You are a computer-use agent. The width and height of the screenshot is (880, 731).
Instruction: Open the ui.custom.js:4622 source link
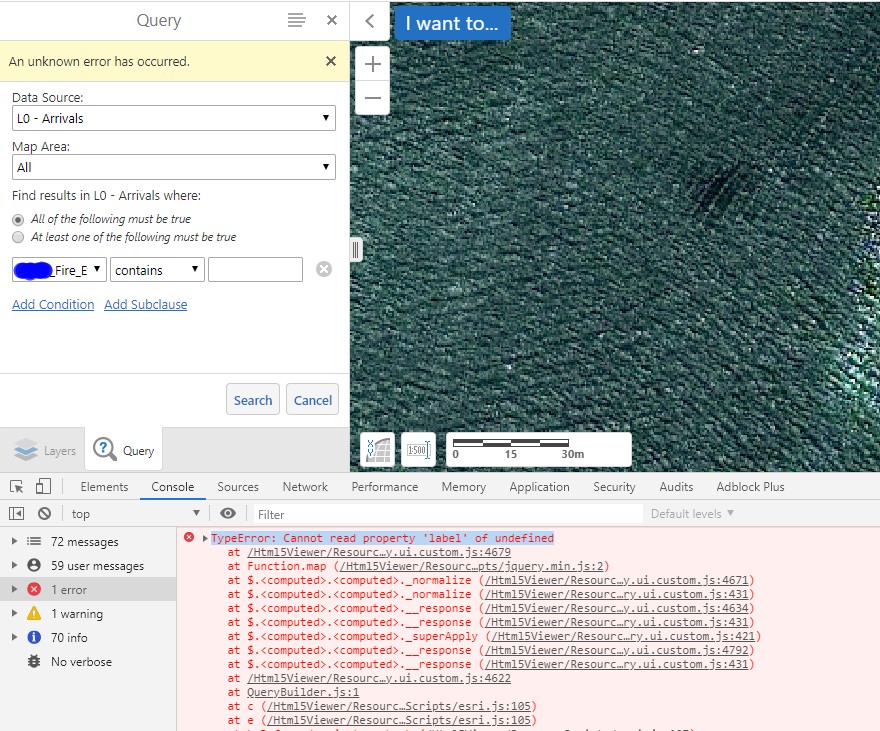click(379, 678)
